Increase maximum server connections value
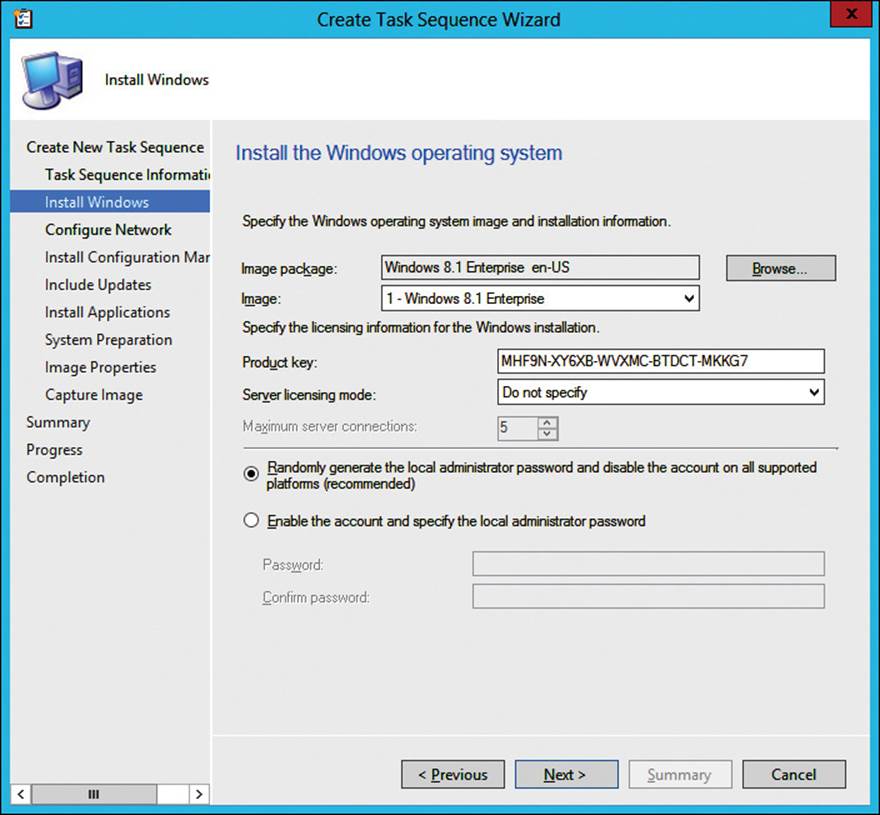 547,423
